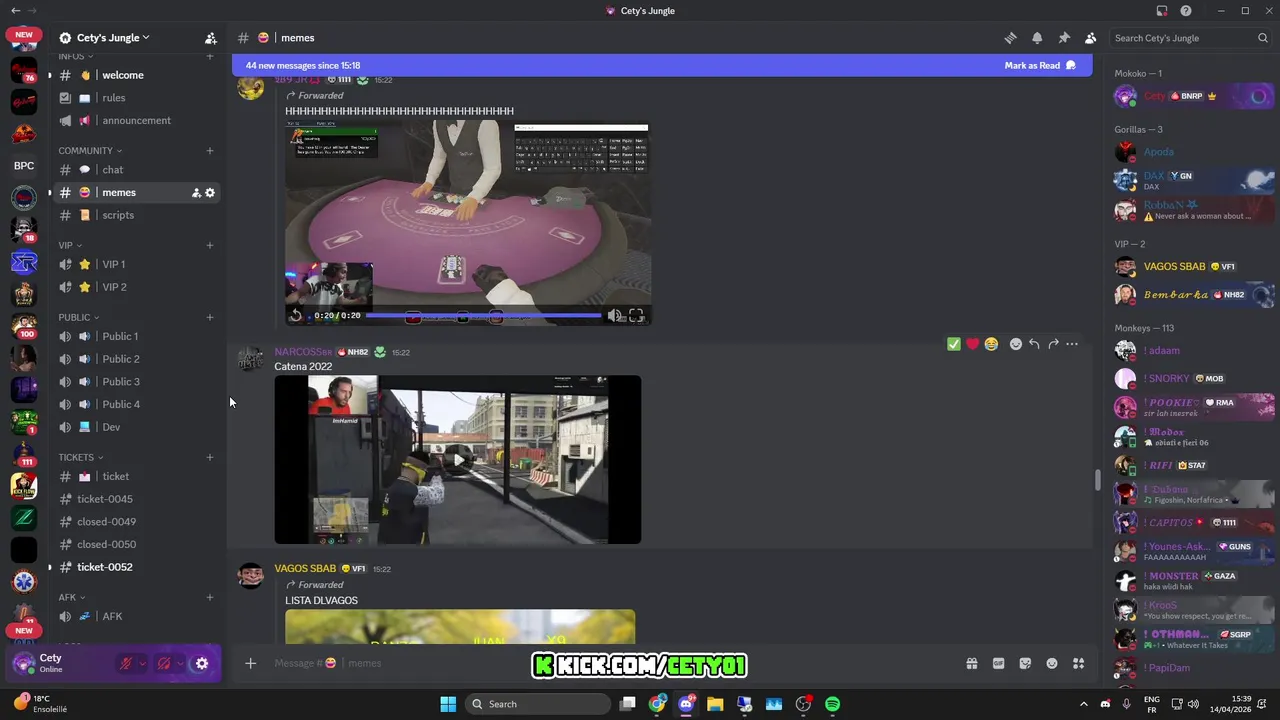
Task: Open Cety's Jungle server dropdown menu
Action: coord(113,38)
